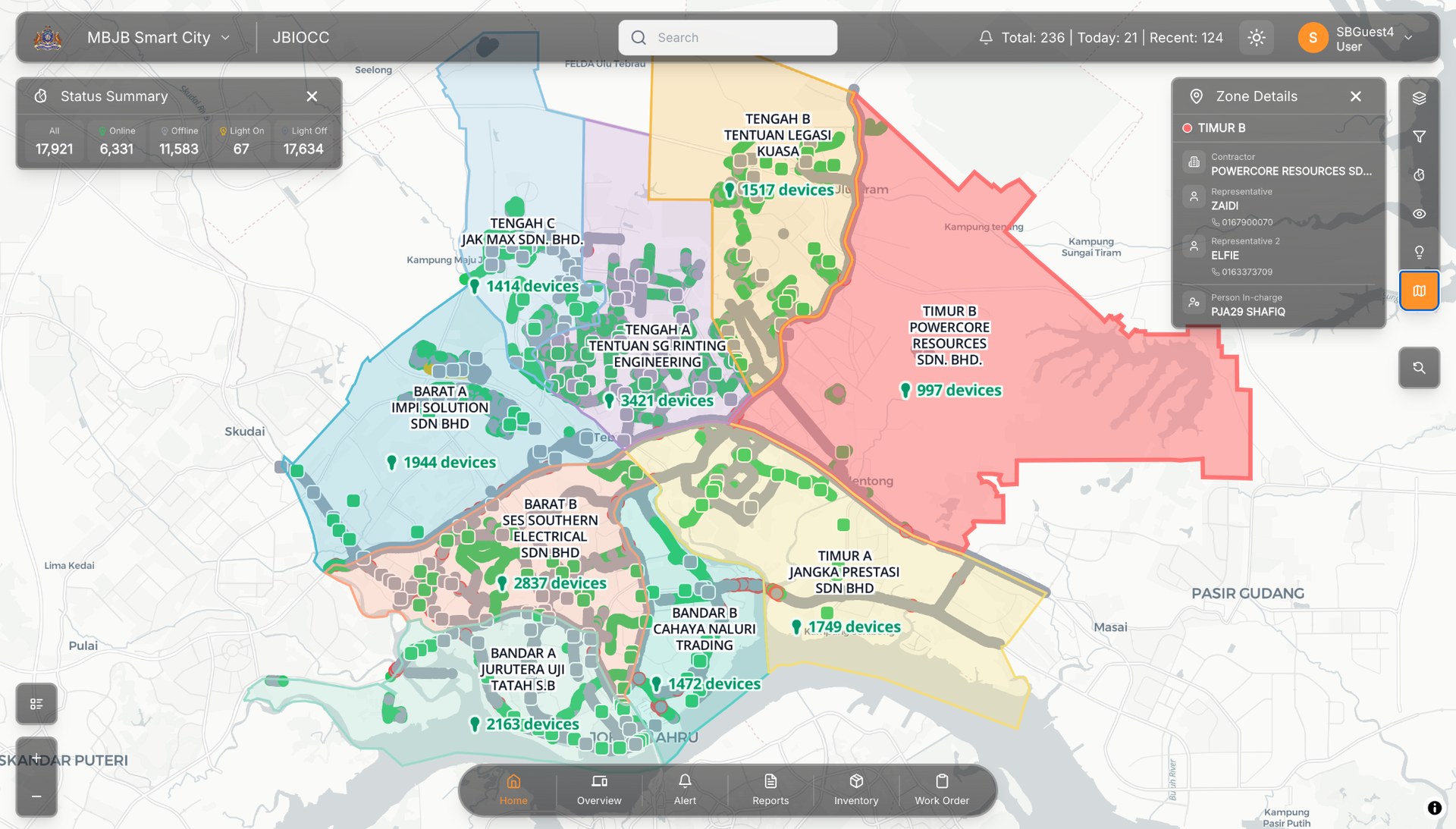
Task: Click the MBJB crest logo
Action: 48,37
